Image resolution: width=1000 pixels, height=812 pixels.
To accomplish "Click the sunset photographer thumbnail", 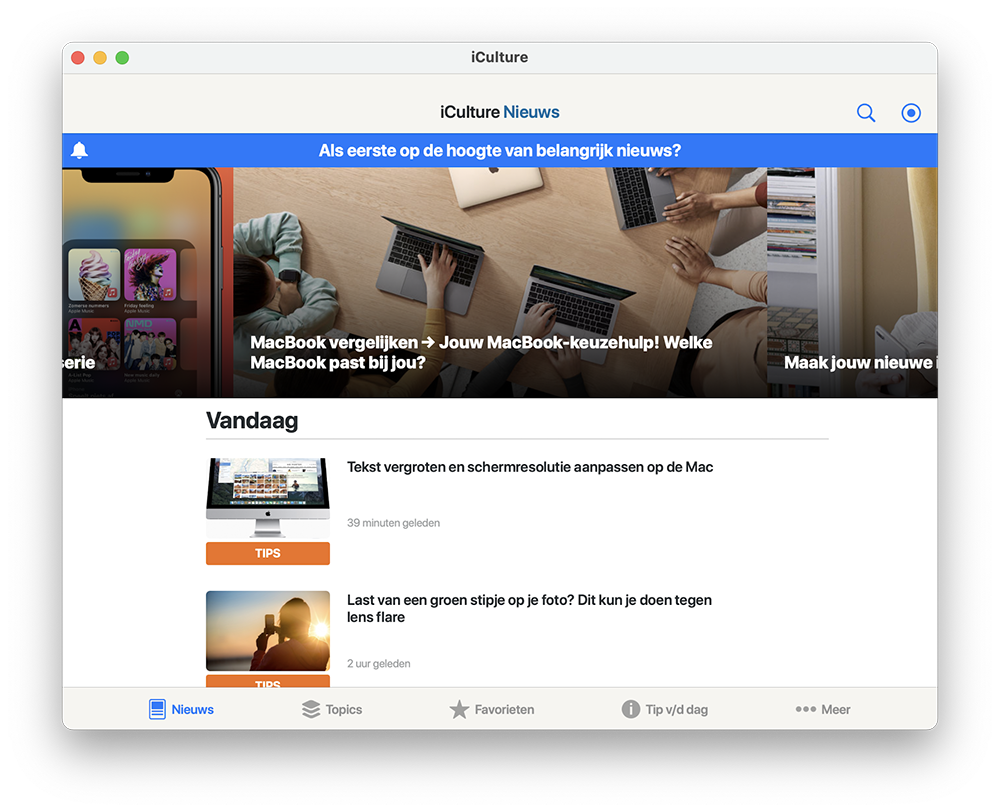I will (268, 630).
